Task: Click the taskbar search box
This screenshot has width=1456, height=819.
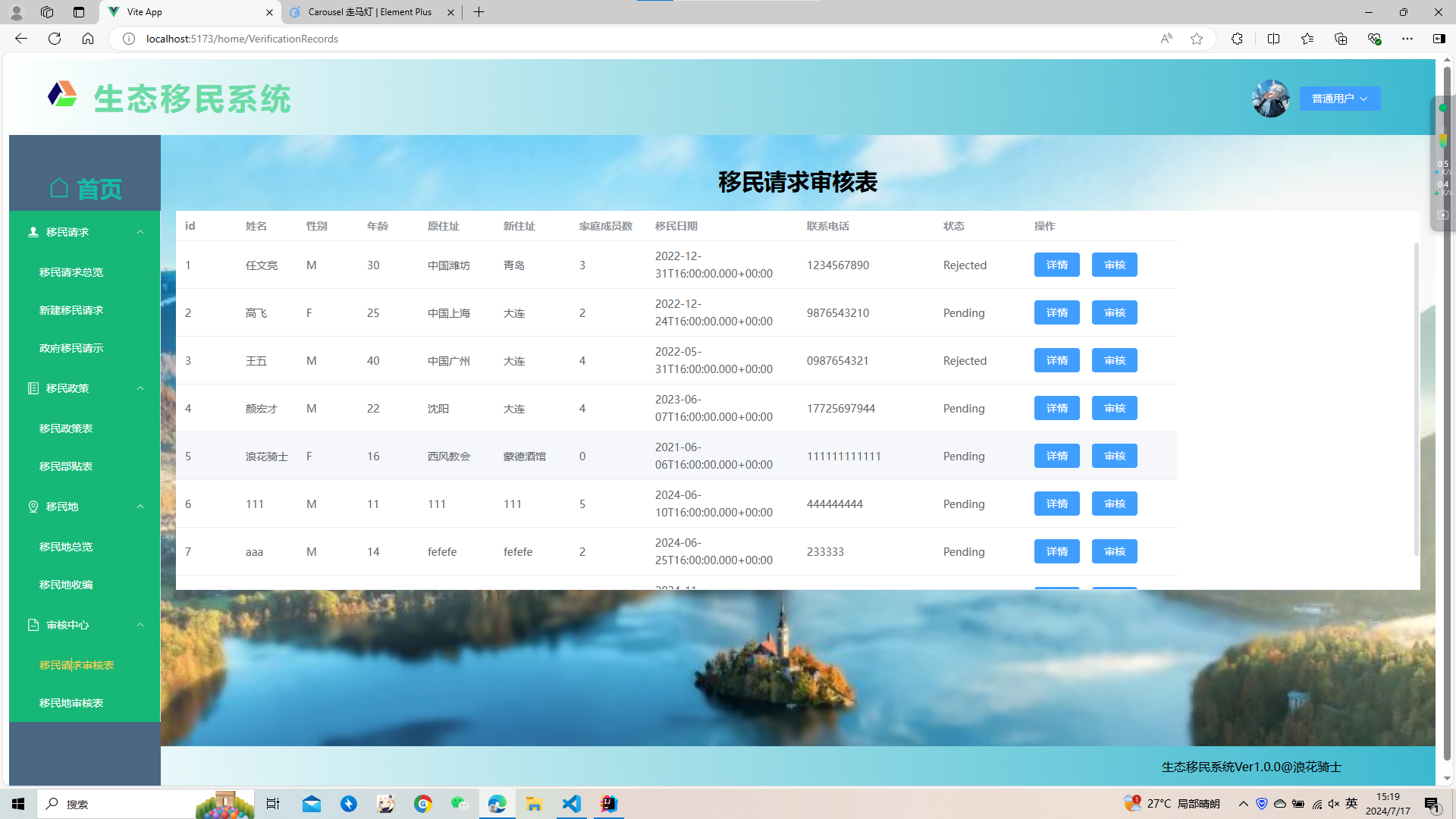Action: click(x=146, y=804)
